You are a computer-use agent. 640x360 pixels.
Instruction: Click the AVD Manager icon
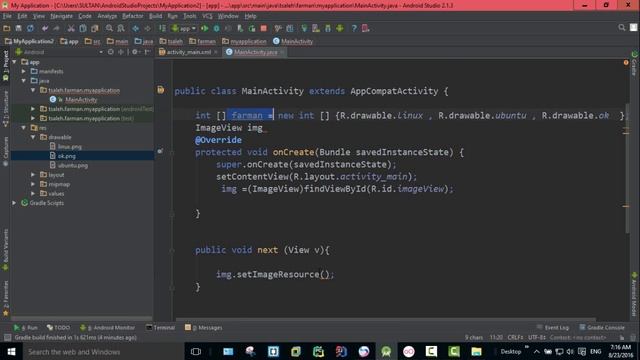[316, 28]
